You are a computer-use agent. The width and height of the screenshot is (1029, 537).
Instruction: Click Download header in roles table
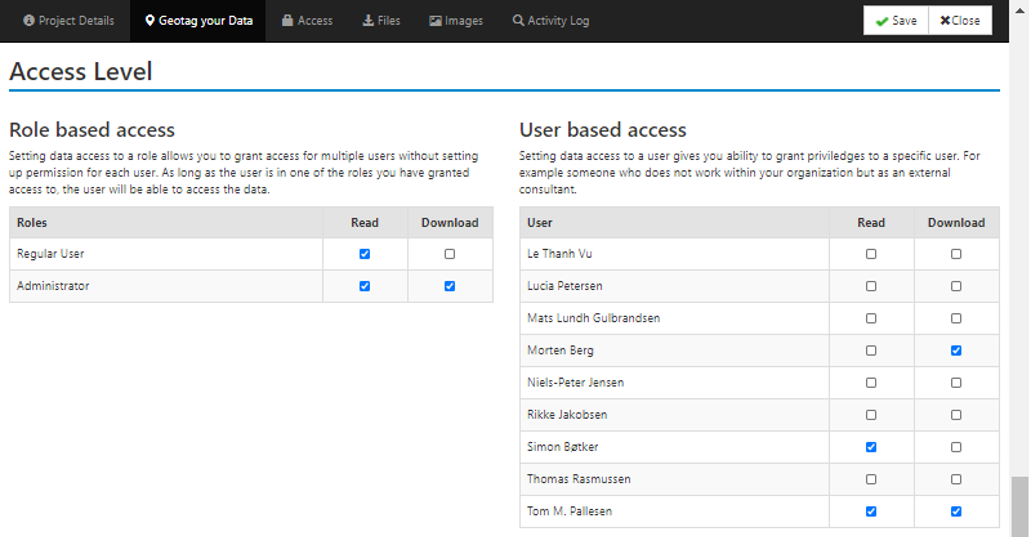click(x=450, y=223)
